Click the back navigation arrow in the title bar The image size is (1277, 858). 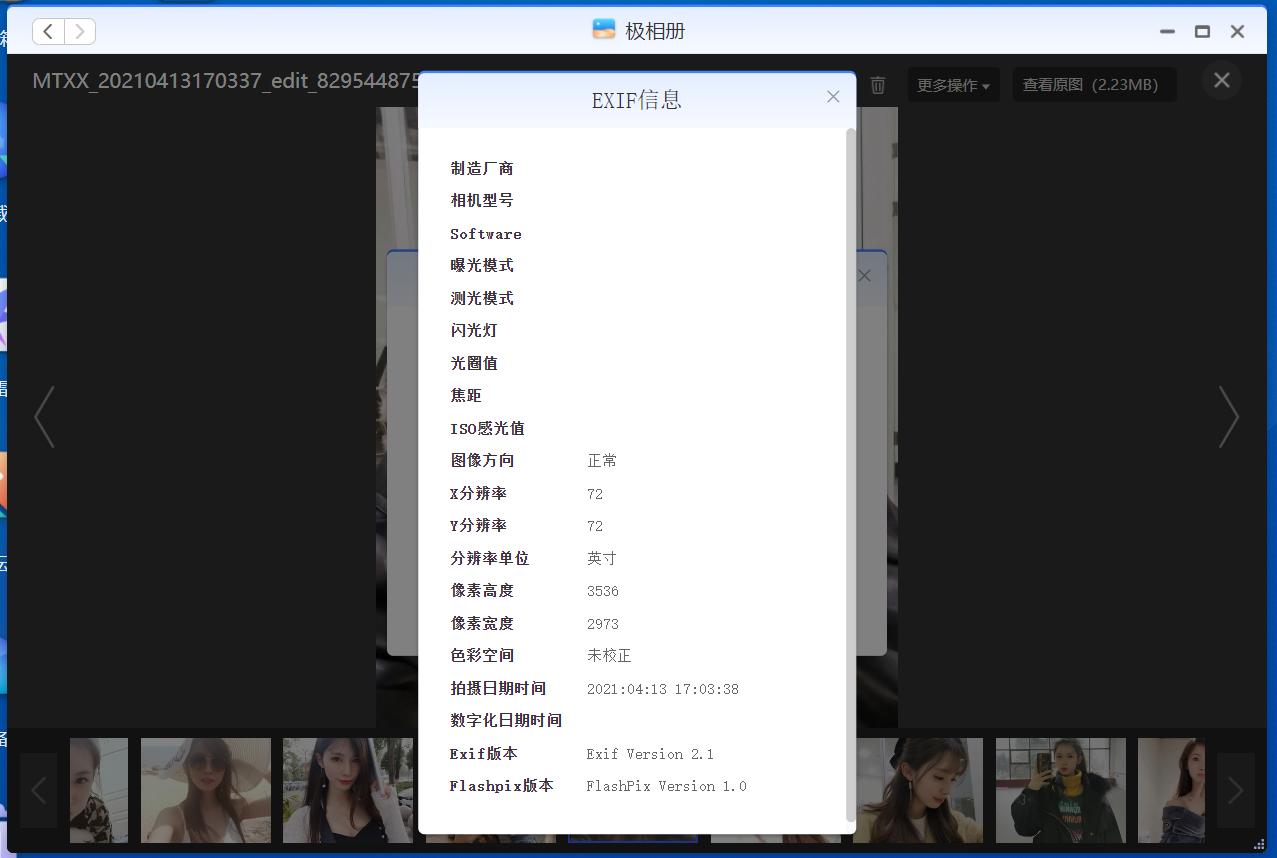[48, 31]
